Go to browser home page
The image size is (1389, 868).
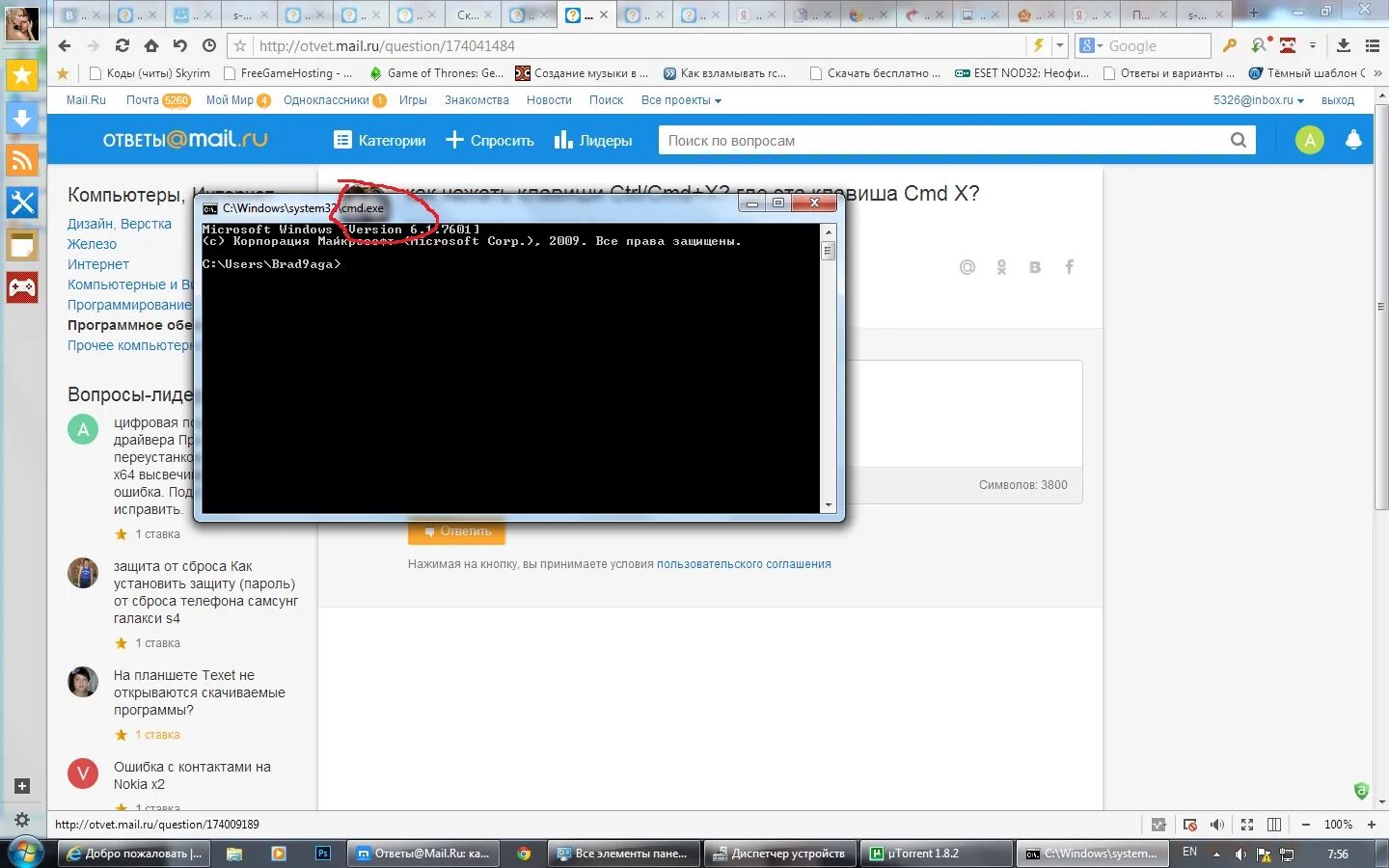click(151, 45)
